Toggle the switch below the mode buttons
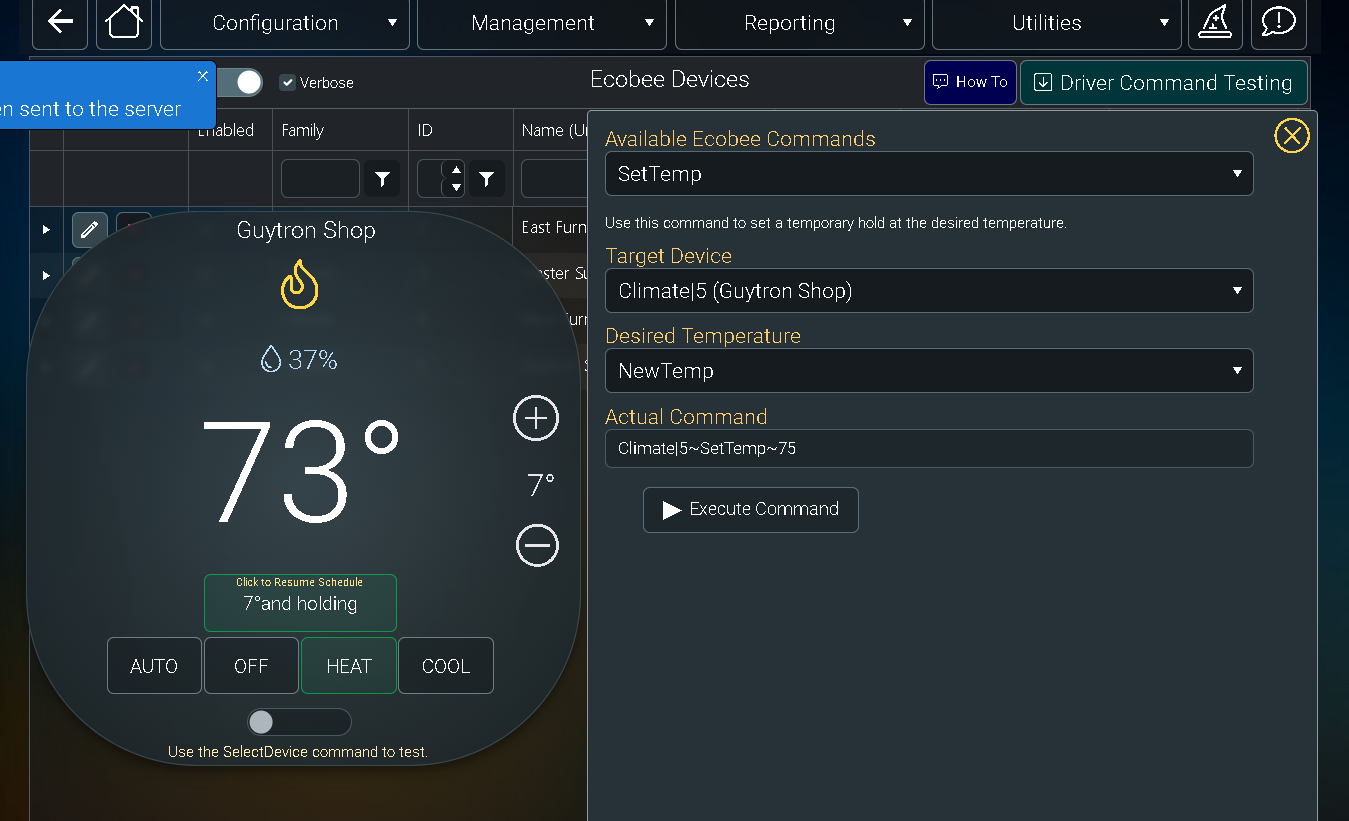 pos(299,722)
